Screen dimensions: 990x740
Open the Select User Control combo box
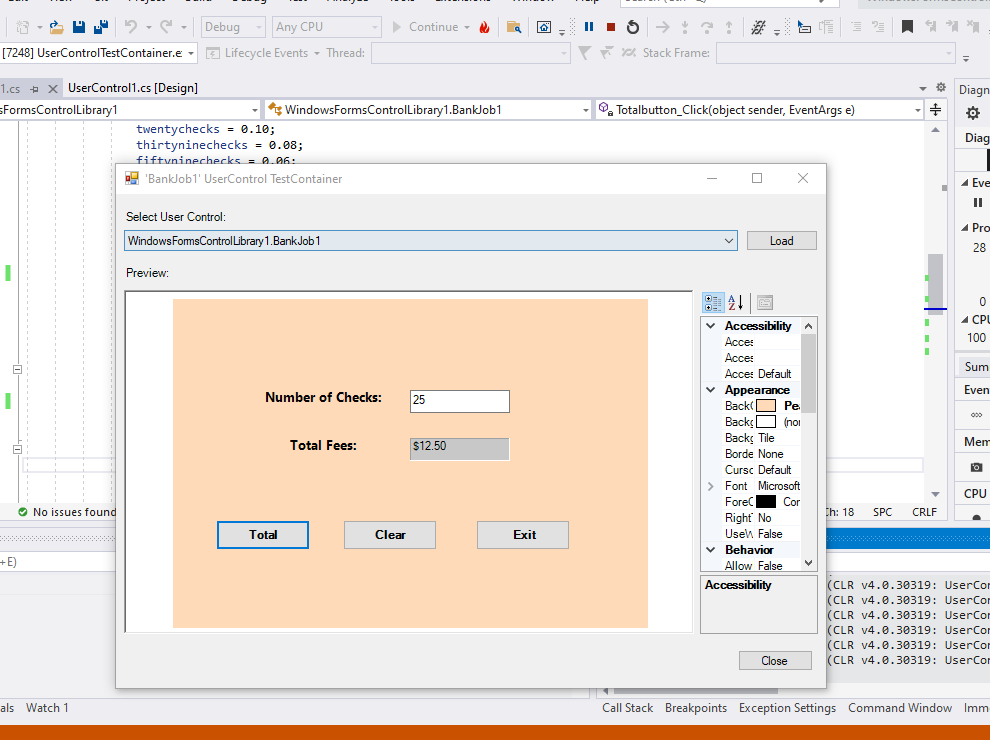coord(431,241)
